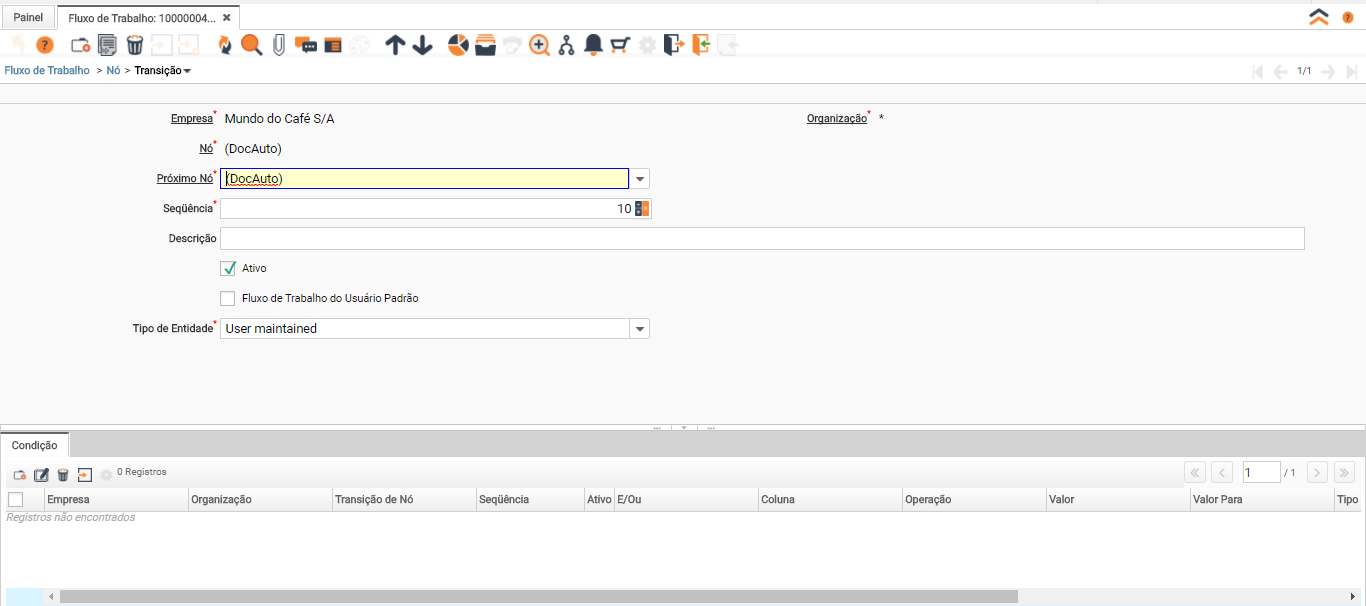Viewport: 1366px width, 606px height.
Task: Click the horizontal scrollbar of the grid
Action: pos(538,596)
